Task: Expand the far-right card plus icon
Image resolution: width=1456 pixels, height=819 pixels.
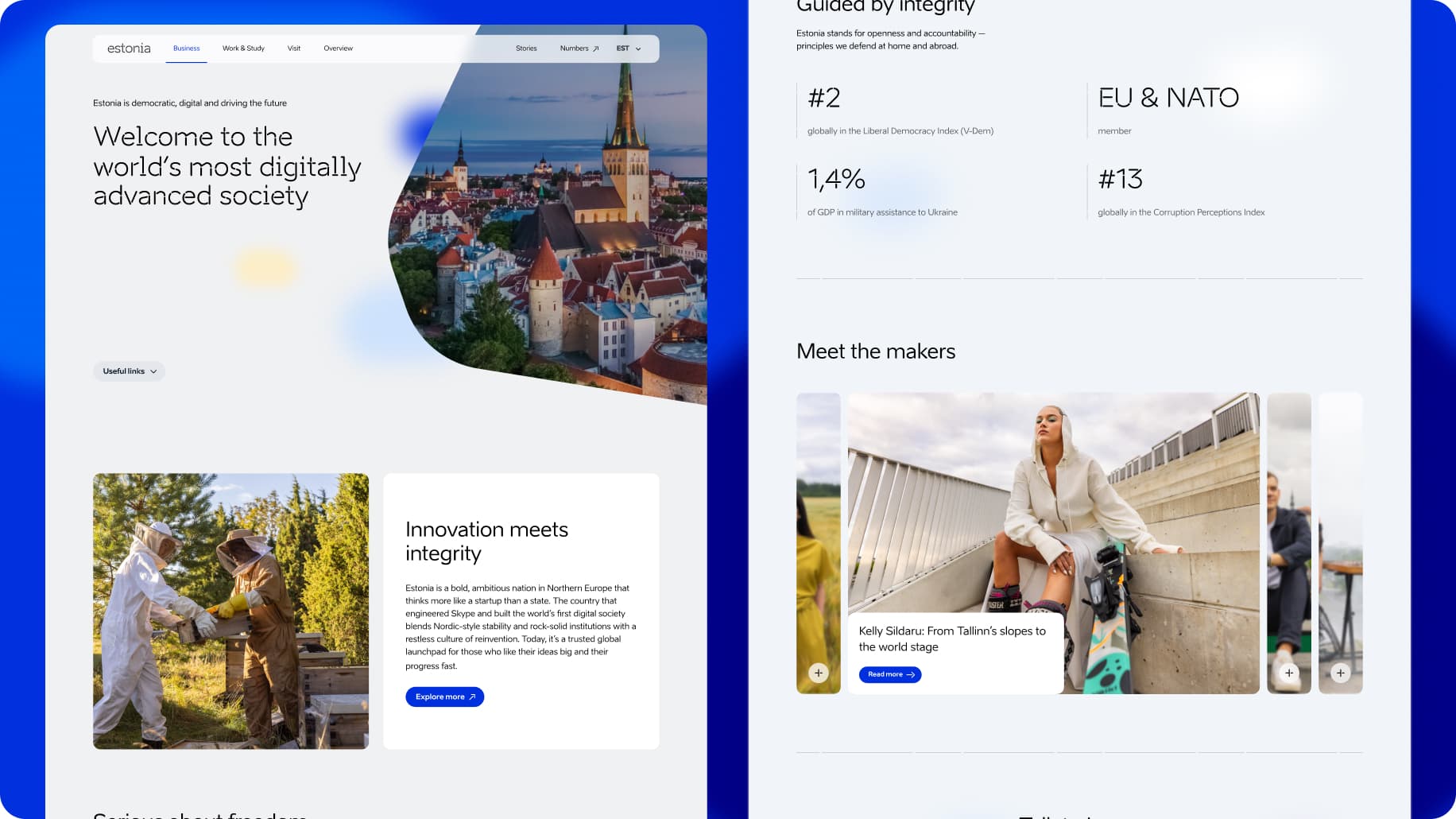Action: coord(1341,673)
